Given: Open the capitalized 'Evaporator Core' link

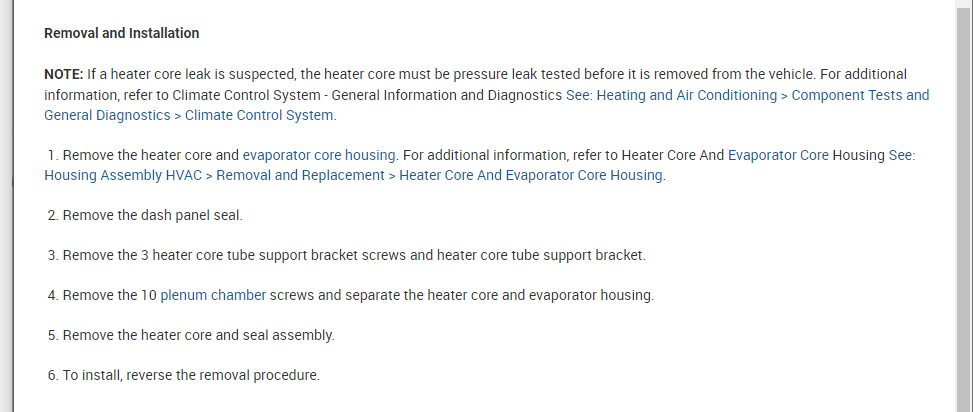Looking at the screenshot, I should (778, 155).
